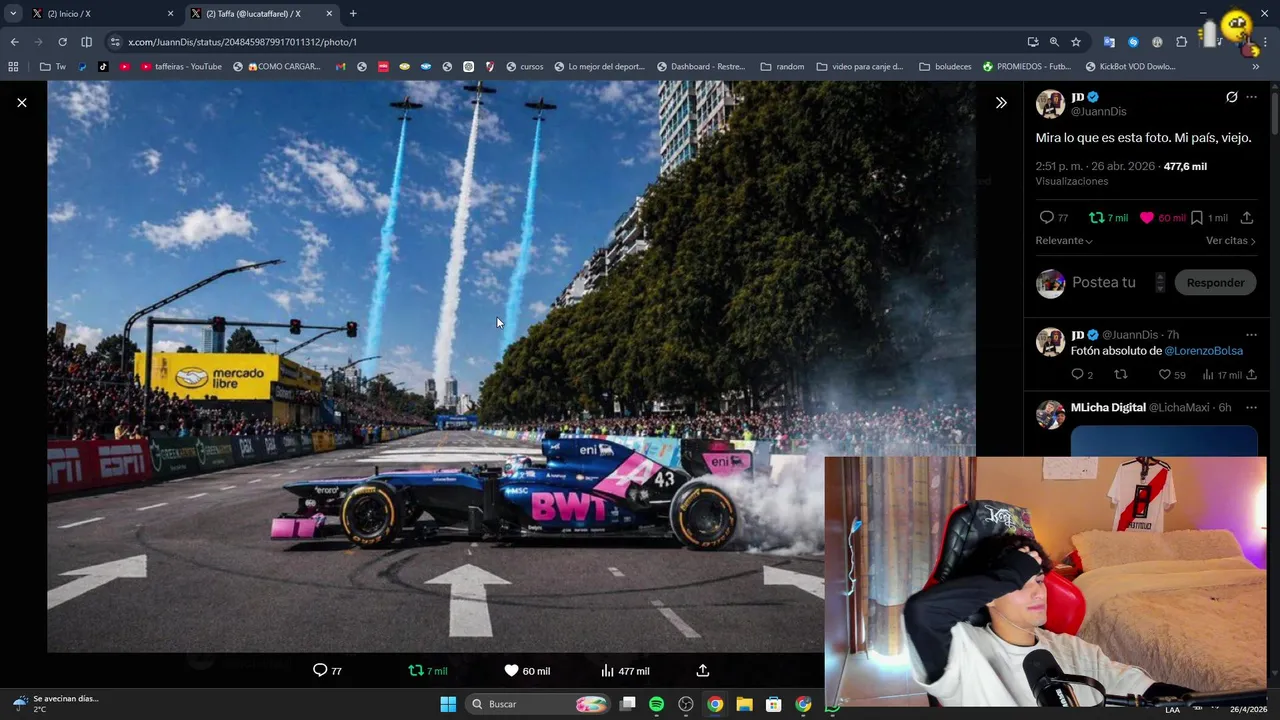Image resolution: width=1280 pixels, height=720 pixels.
Task: Close the photo viewer with the X icon
Action: [22, 102]
